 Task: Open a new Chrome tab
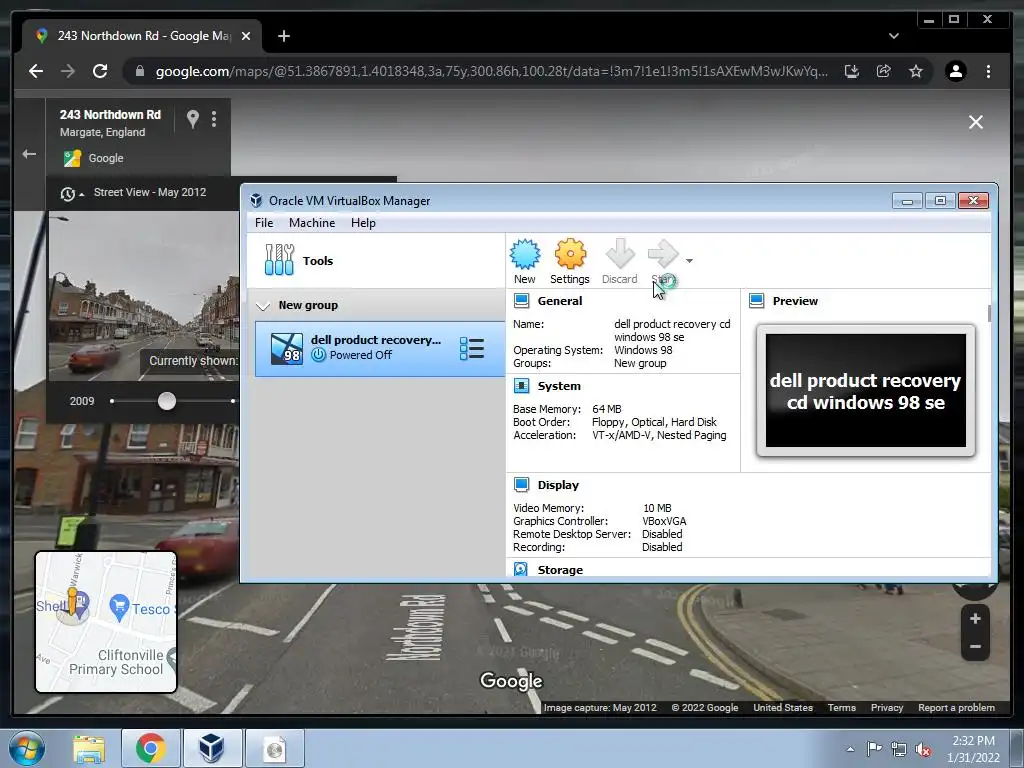coord(283,36)
